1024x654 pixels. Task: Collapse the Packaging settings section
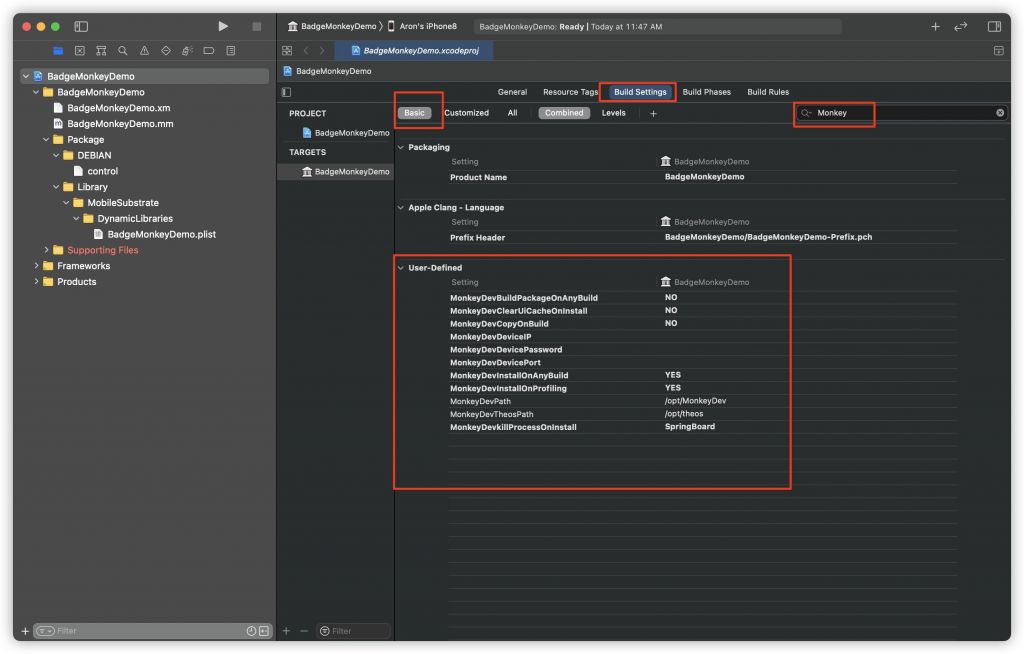pyautogui.click(x=401, y=148)
